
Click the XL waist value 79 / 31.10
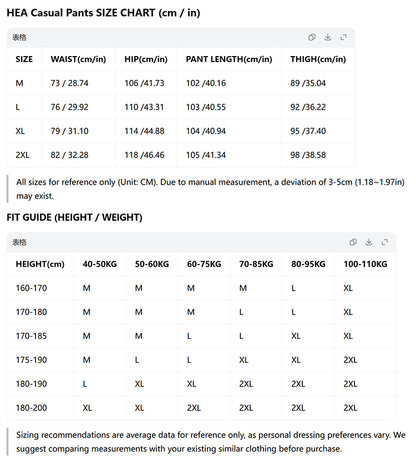click(69, 131)
